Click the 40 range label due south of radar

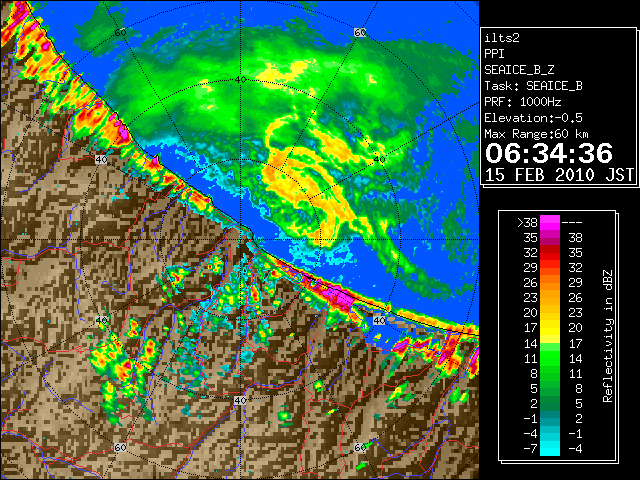[x=240, y=400]
